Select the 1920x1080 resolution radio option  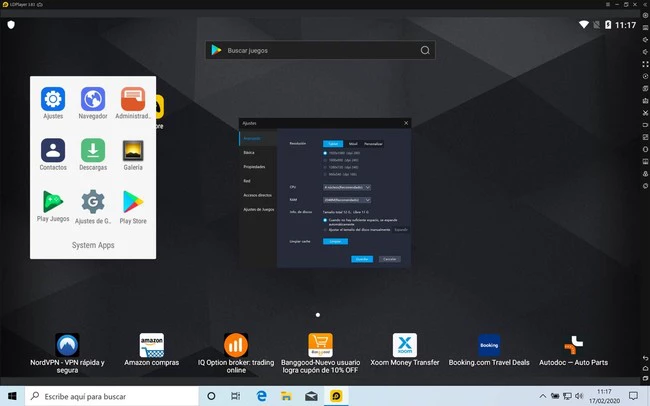click(325, 153)
